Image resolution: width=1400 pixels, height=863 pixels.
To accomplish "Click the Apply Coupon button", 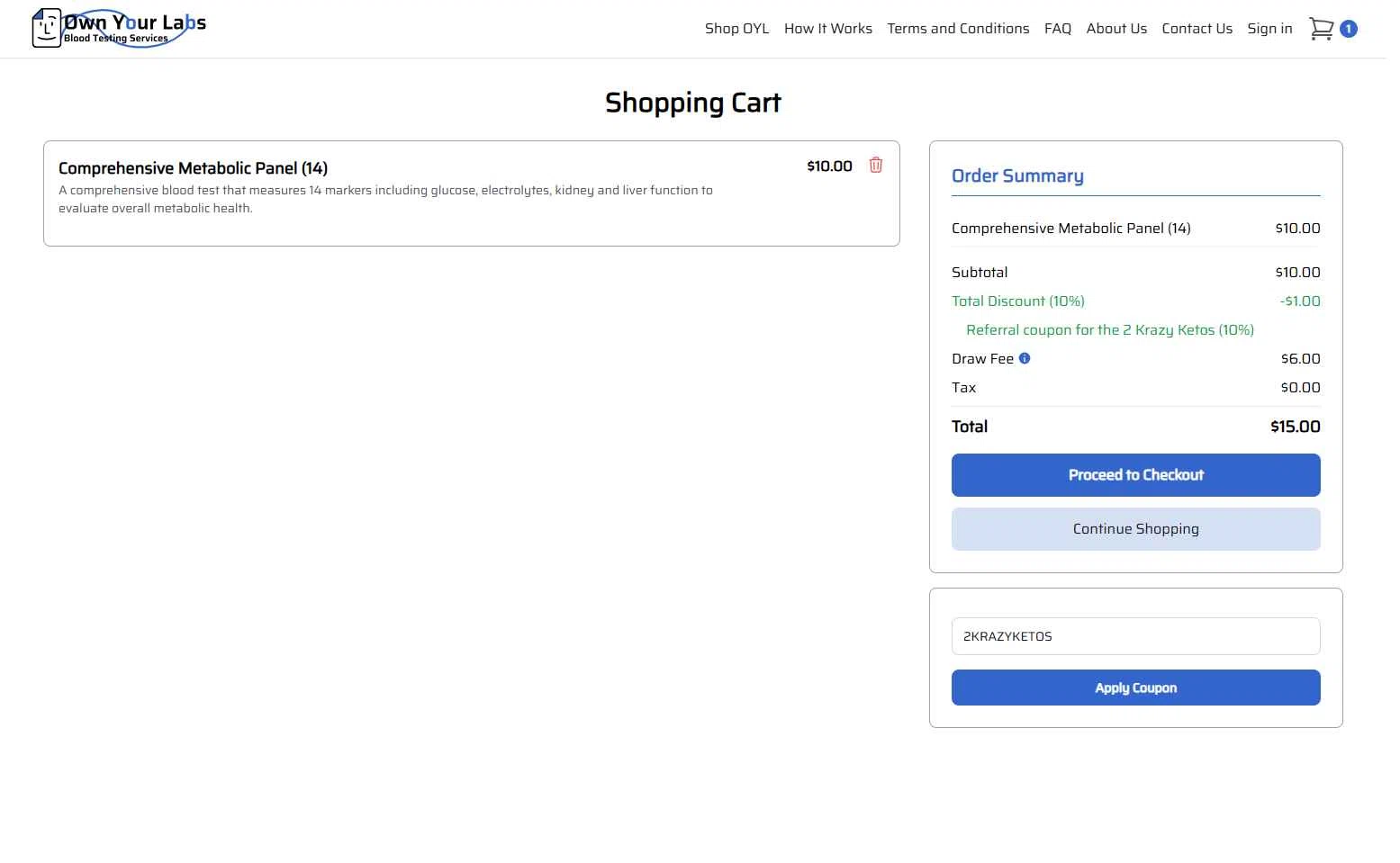I will 1135,688.
